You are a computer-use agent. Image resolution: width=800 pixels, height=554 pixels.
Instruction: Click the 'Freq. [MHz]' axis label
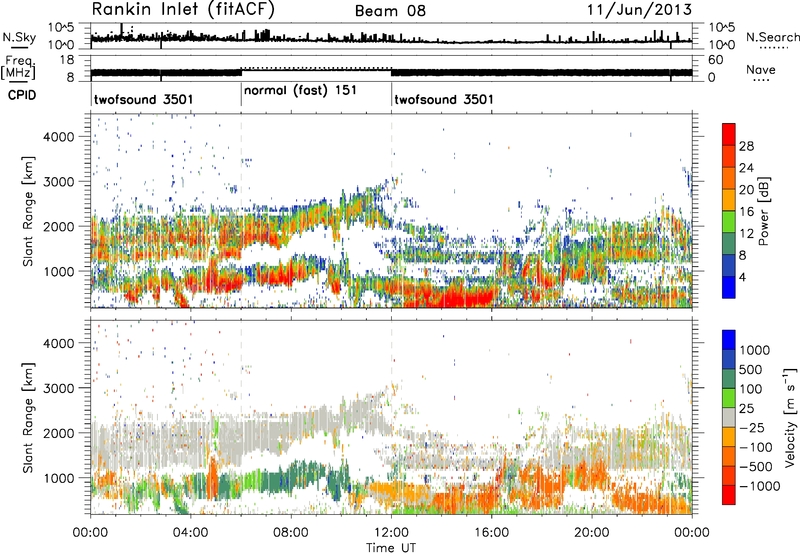18,67
